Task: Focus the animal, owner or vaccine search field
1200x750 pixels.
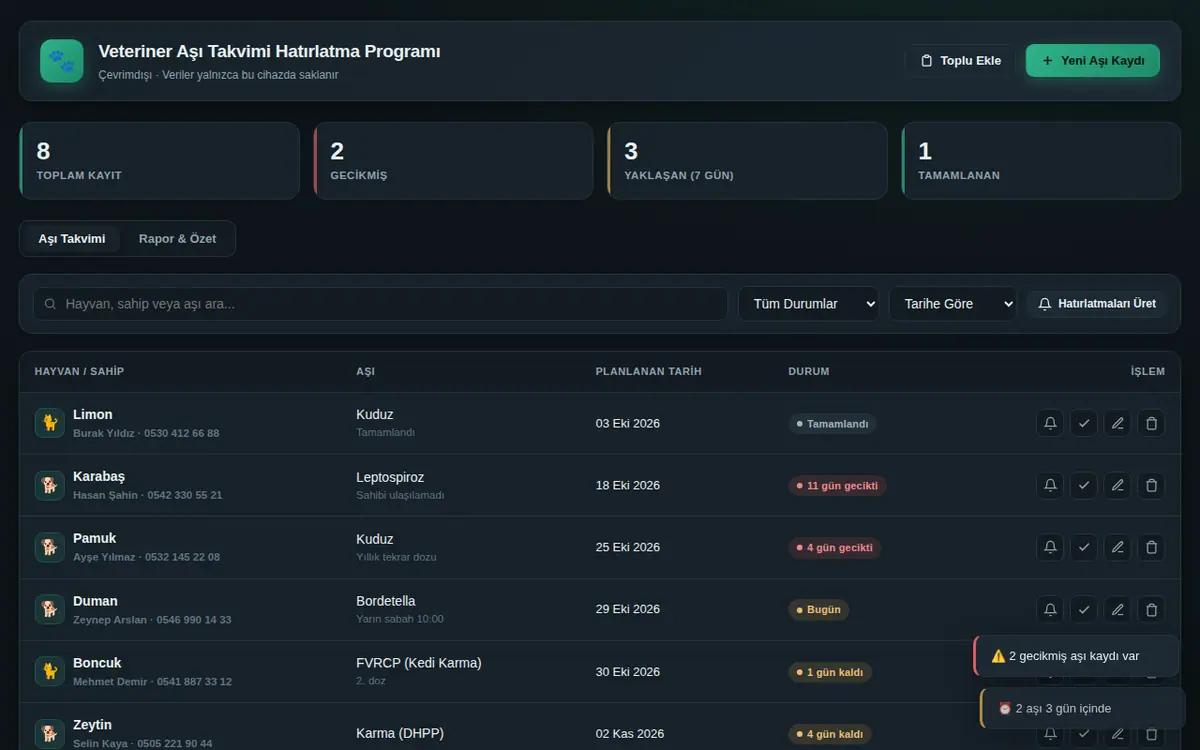Action: click(381, 304)
